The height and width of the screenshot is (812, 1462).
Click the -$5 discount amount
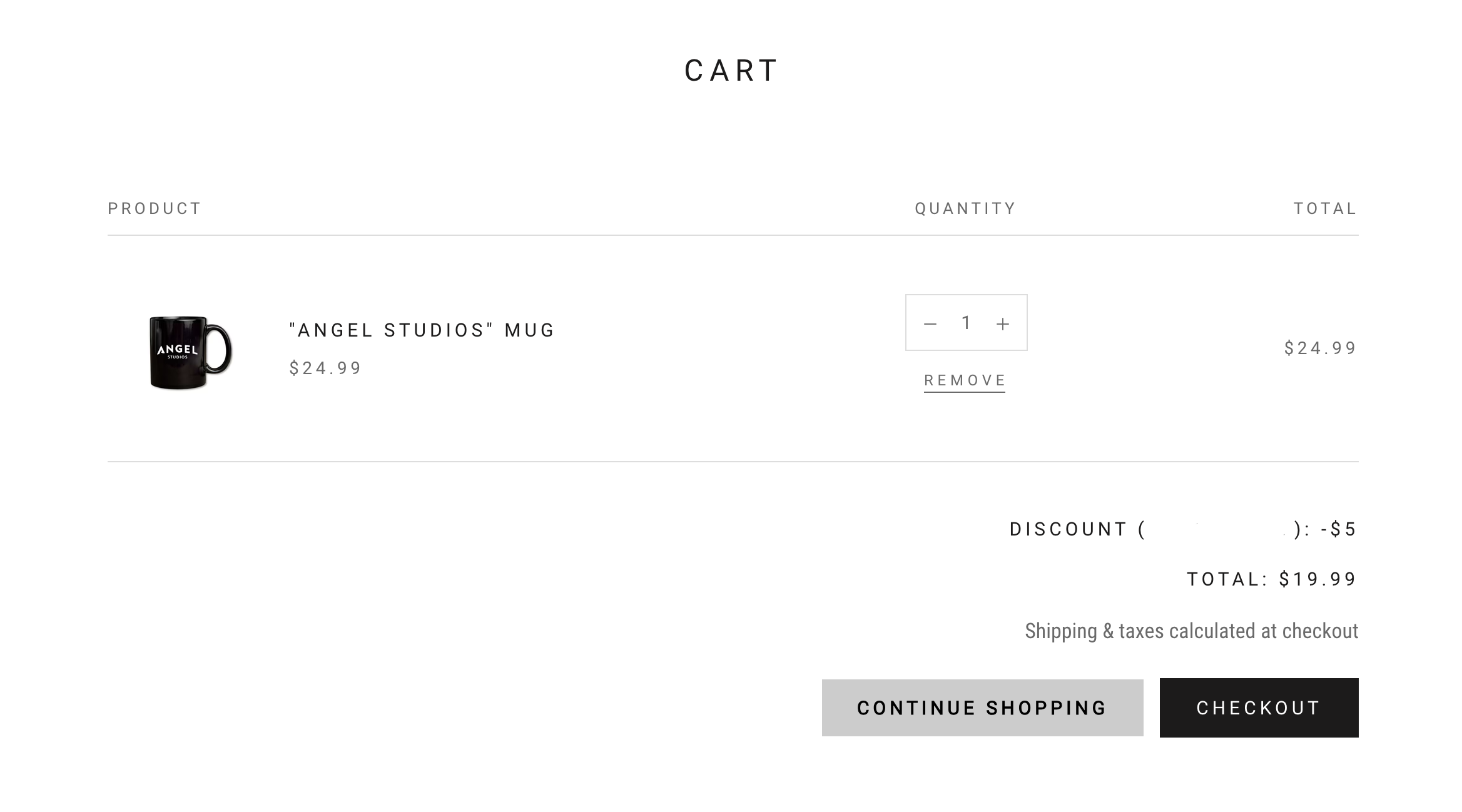(1338, 529)
